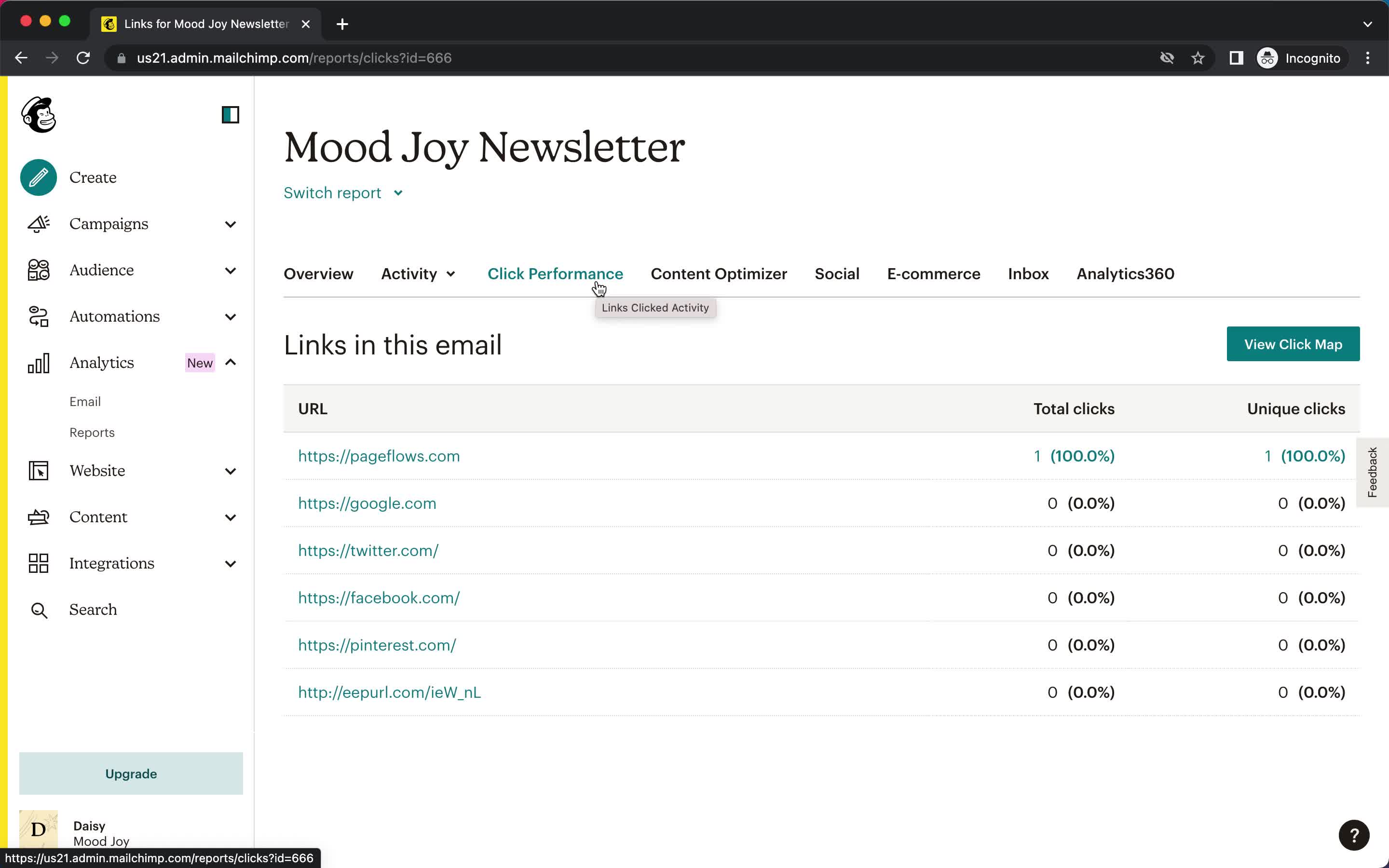Switch to the Content Optimizer tab
The height and width of the screenshot is (868, 1389).
pos(719,273)
